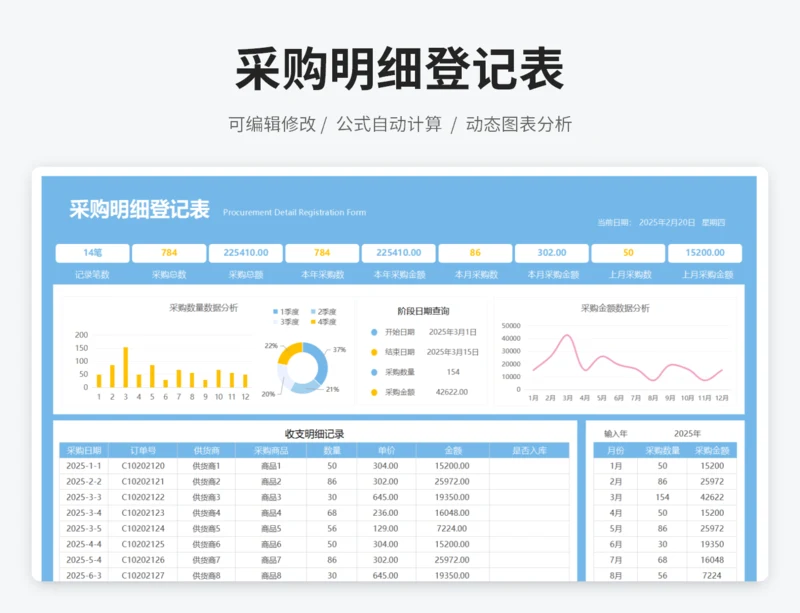
Task: Click the date cell 2025-2-2
Action: pos(84,482)
